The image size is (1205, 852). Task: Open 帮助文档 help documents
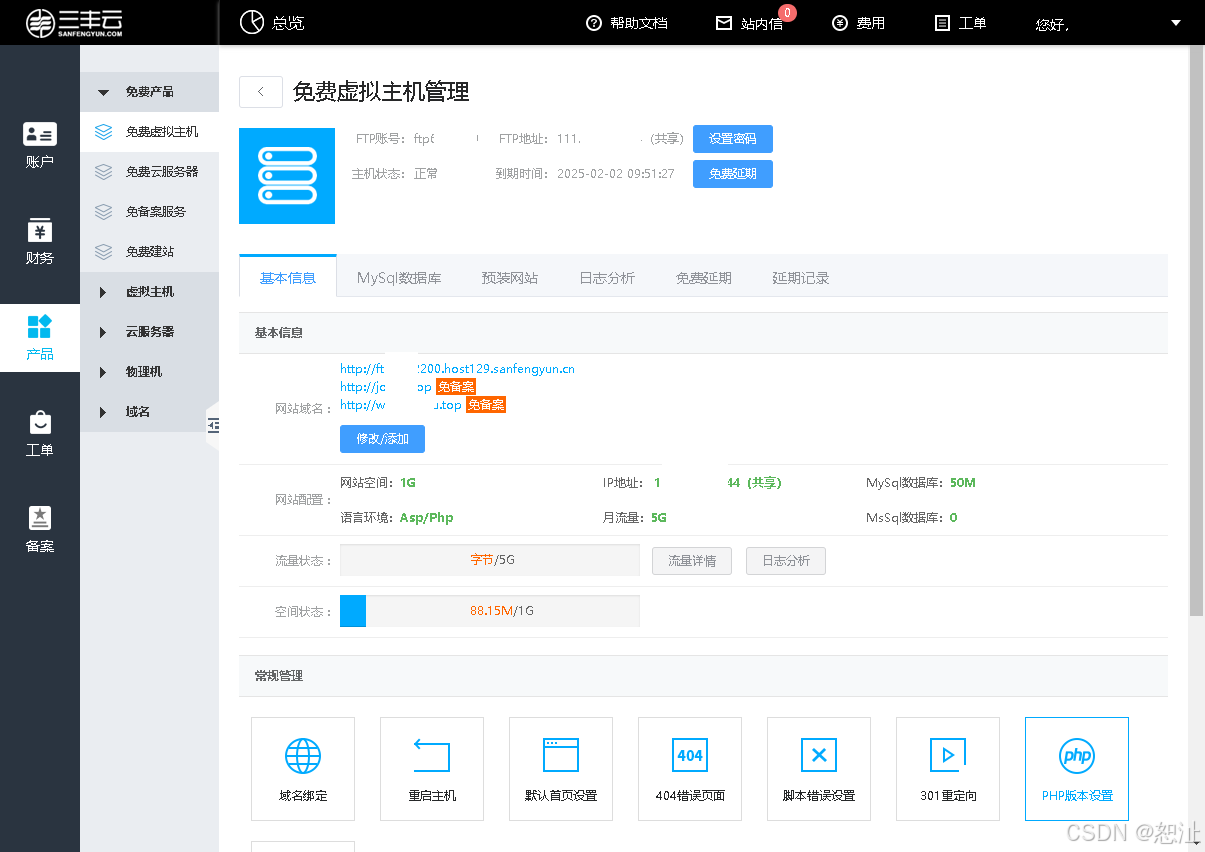click(627, 23)
